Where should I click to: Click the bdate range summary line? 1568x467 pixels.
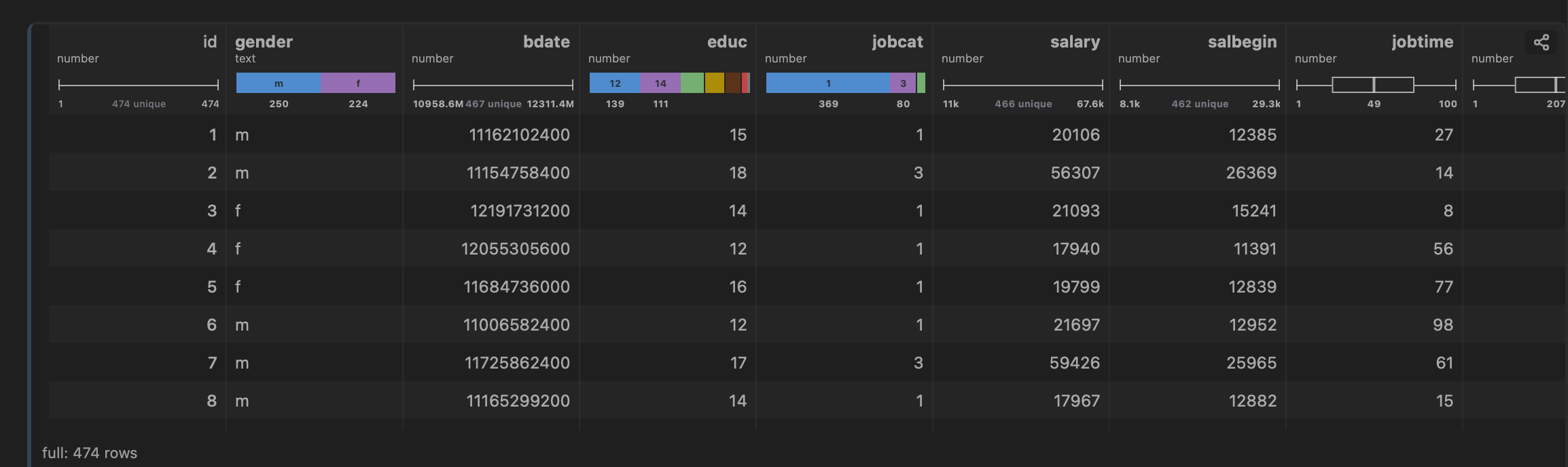pyautogui.click(x=493, y=85)
